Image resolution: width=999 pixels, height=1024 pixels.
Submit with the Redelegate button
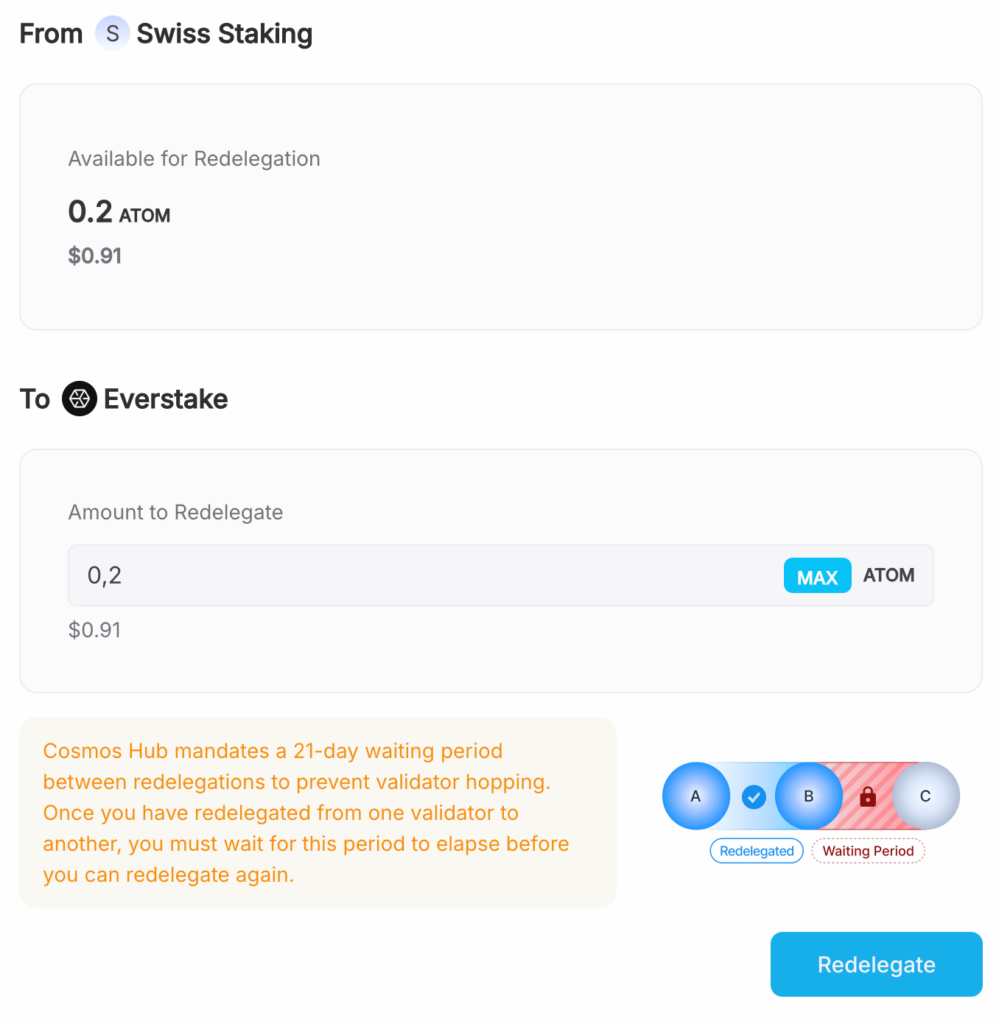point(876,964)
